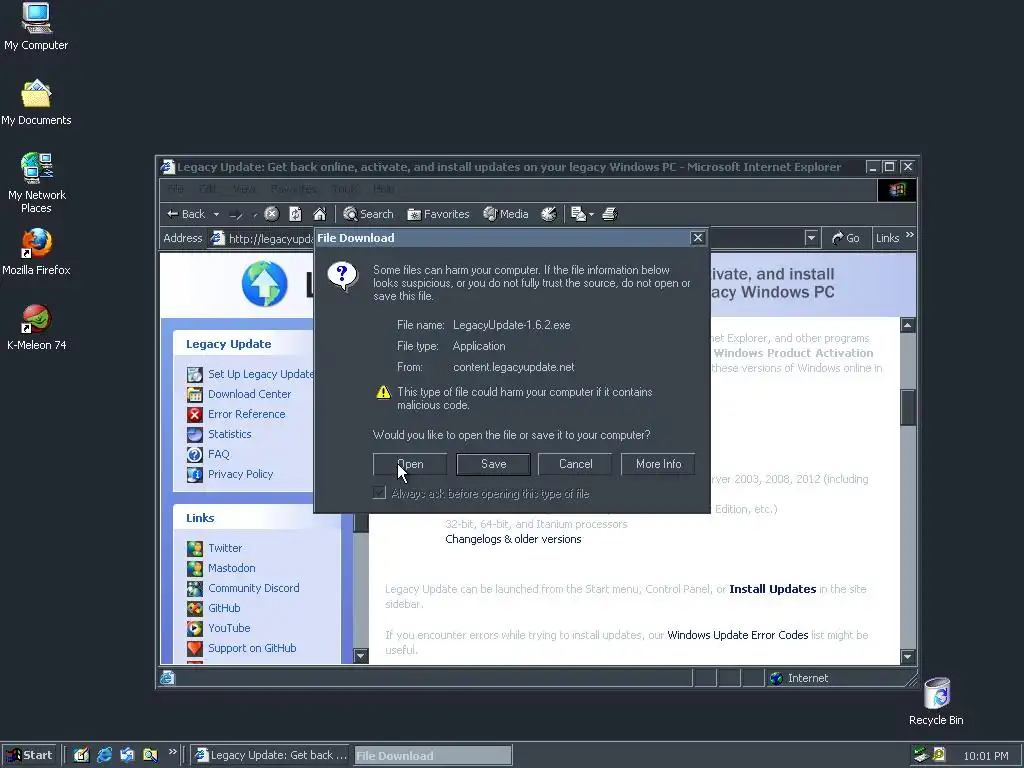The image size is (1024, 768).
Task: Open the Favorites menu in the menu bar
Action: pyautogui.click(x=293, y=189)
